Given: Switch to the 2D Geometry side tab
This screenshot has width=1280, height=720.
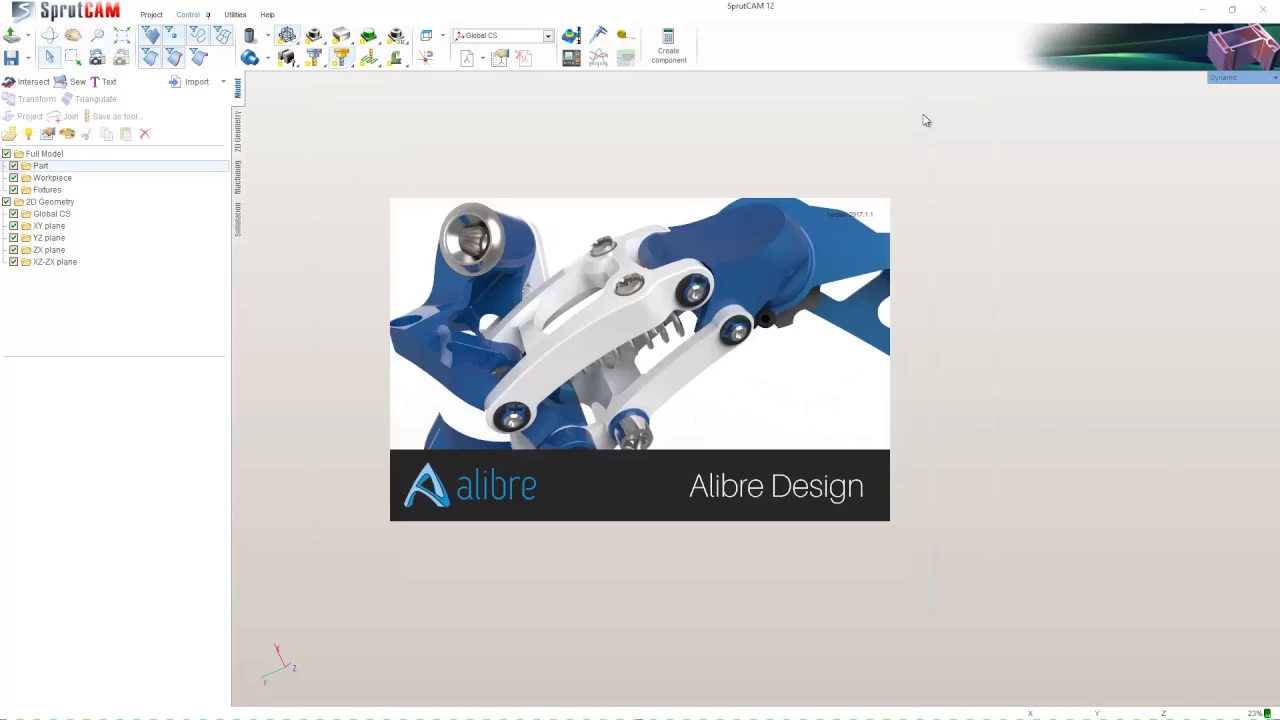Looking at the screenshot, I should pyautogui.click(x=238, y=132).
